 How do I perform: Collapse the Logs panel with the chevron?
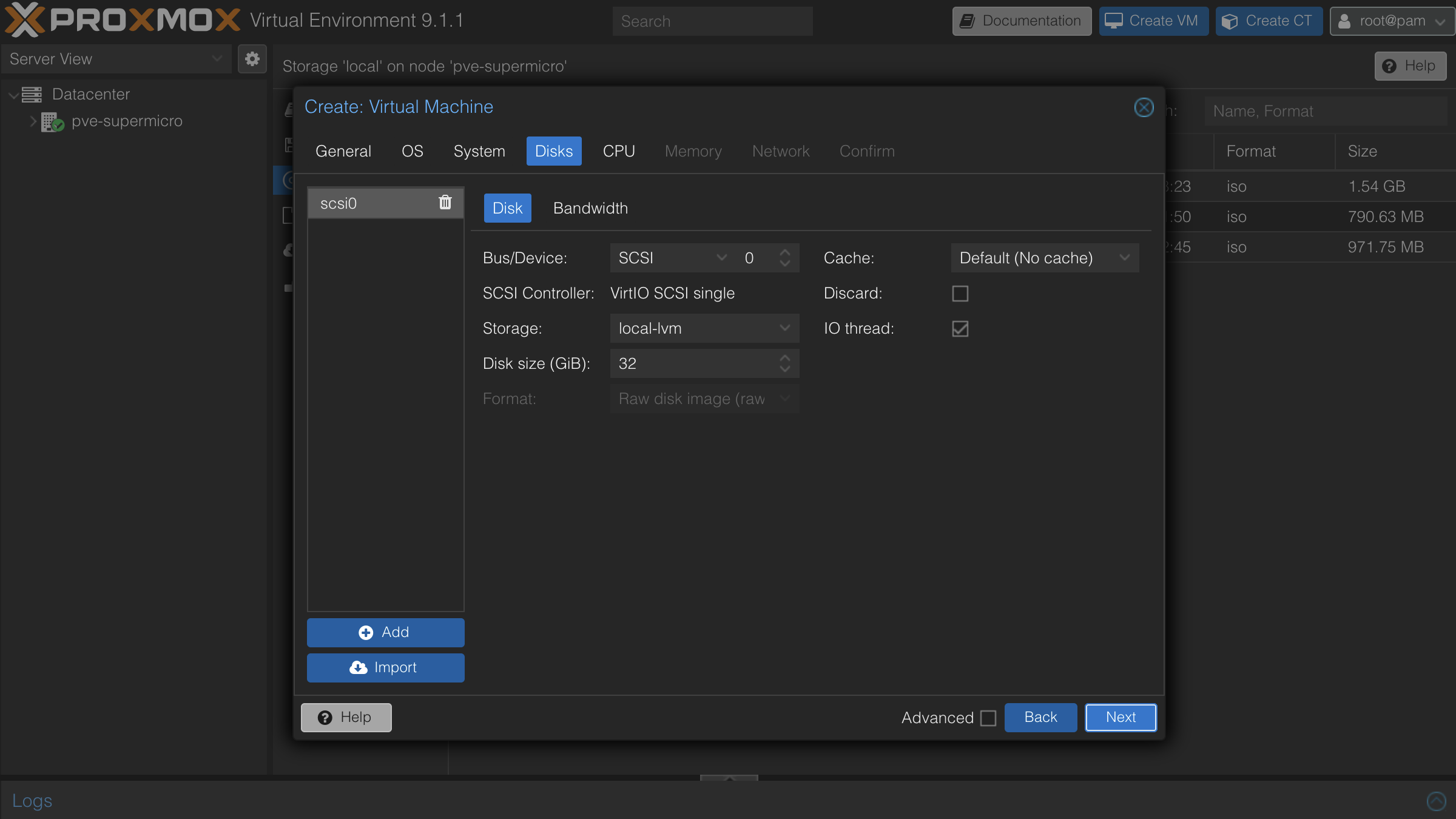point(1436,801)
